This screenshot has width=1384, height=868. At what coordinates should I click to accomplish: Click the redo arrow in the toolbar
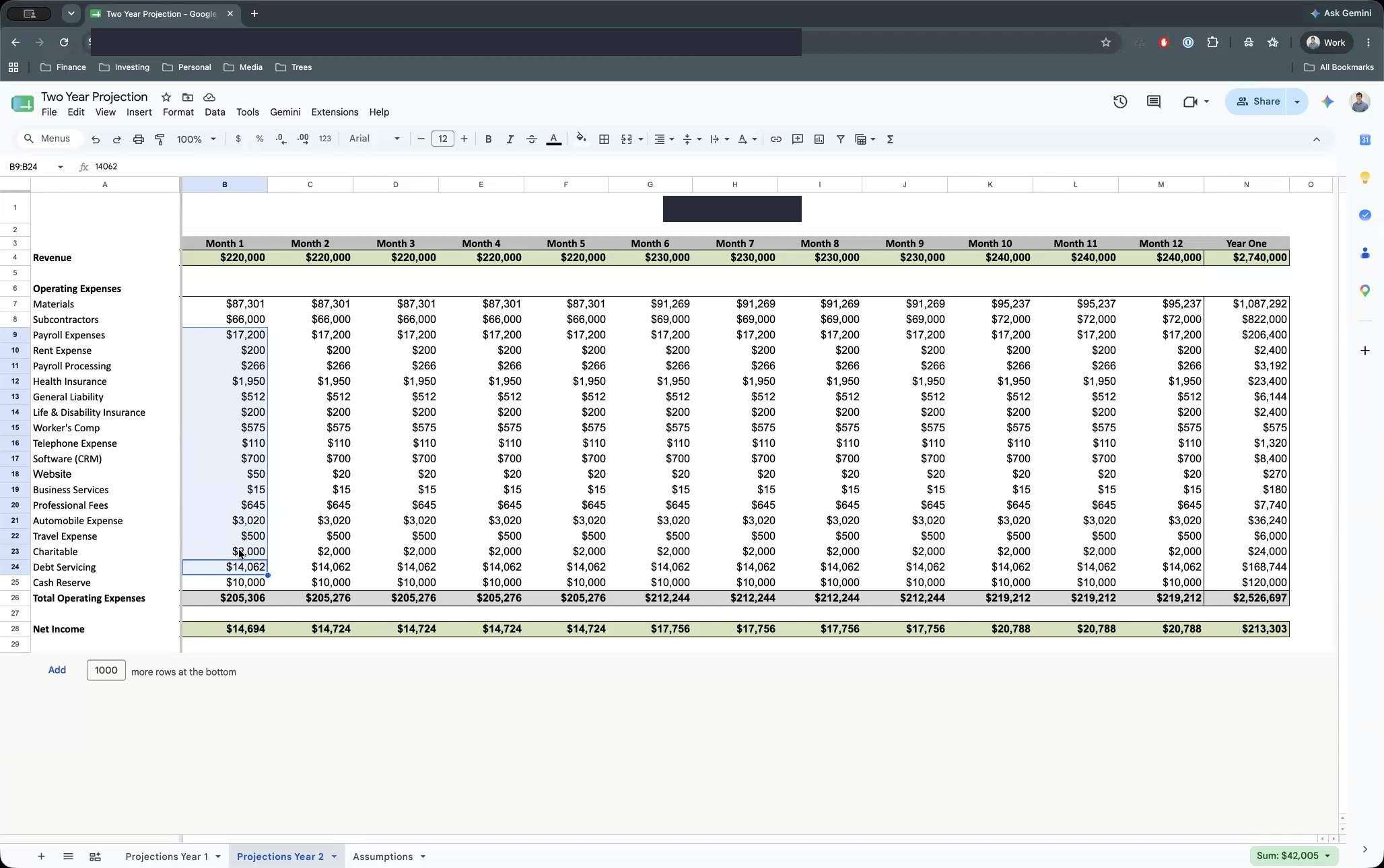point(117,139)
